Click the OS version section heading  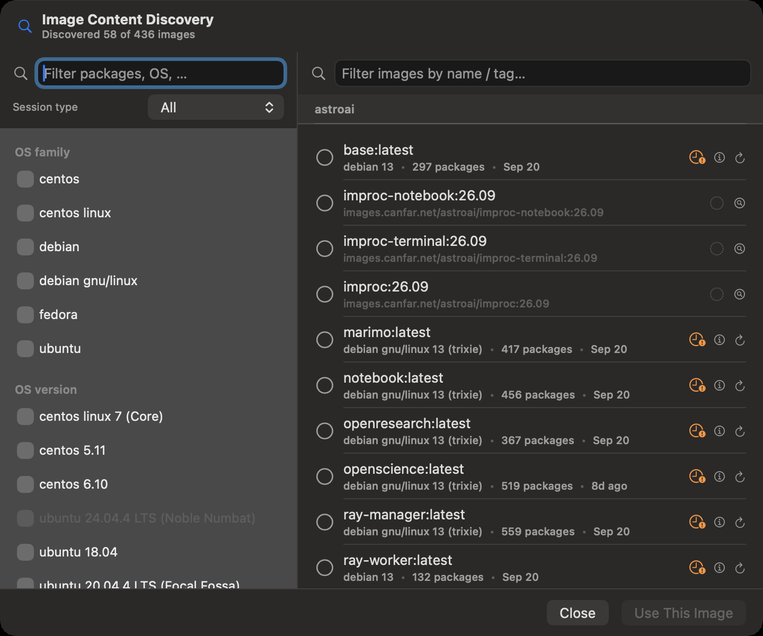(46, 390)
